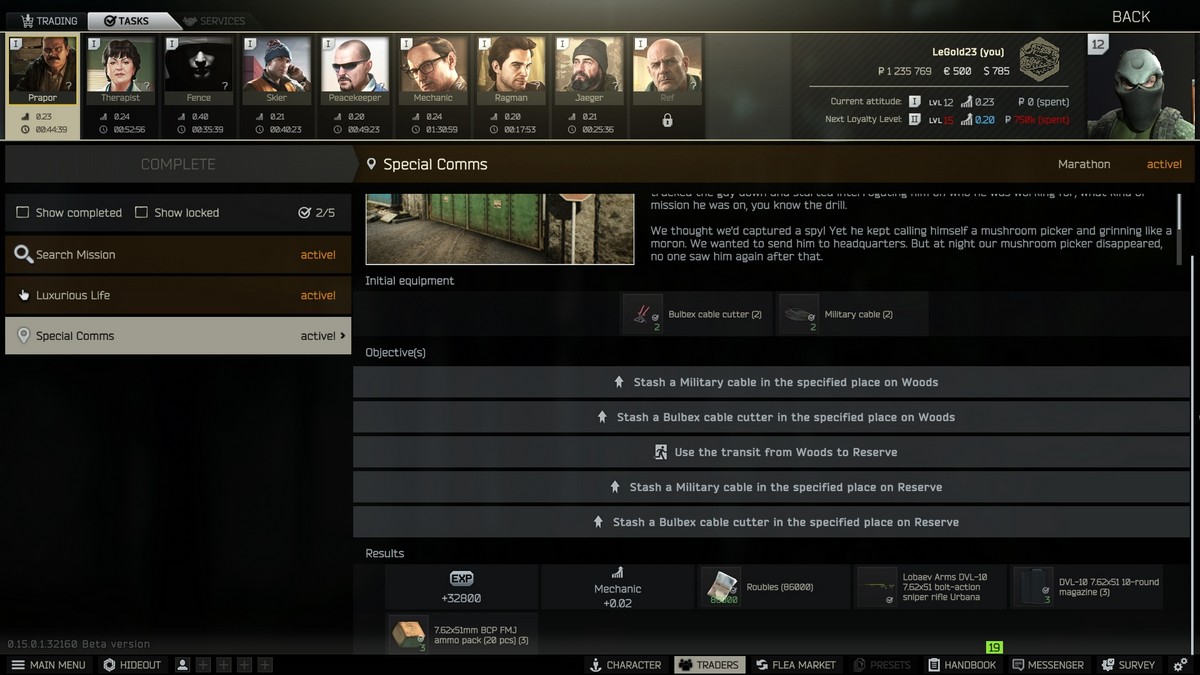The width and height of the screenshot is (1200, 675).
Task: Click the DVL-10 sniper rifle reward icon
Action: coord(877,587)
